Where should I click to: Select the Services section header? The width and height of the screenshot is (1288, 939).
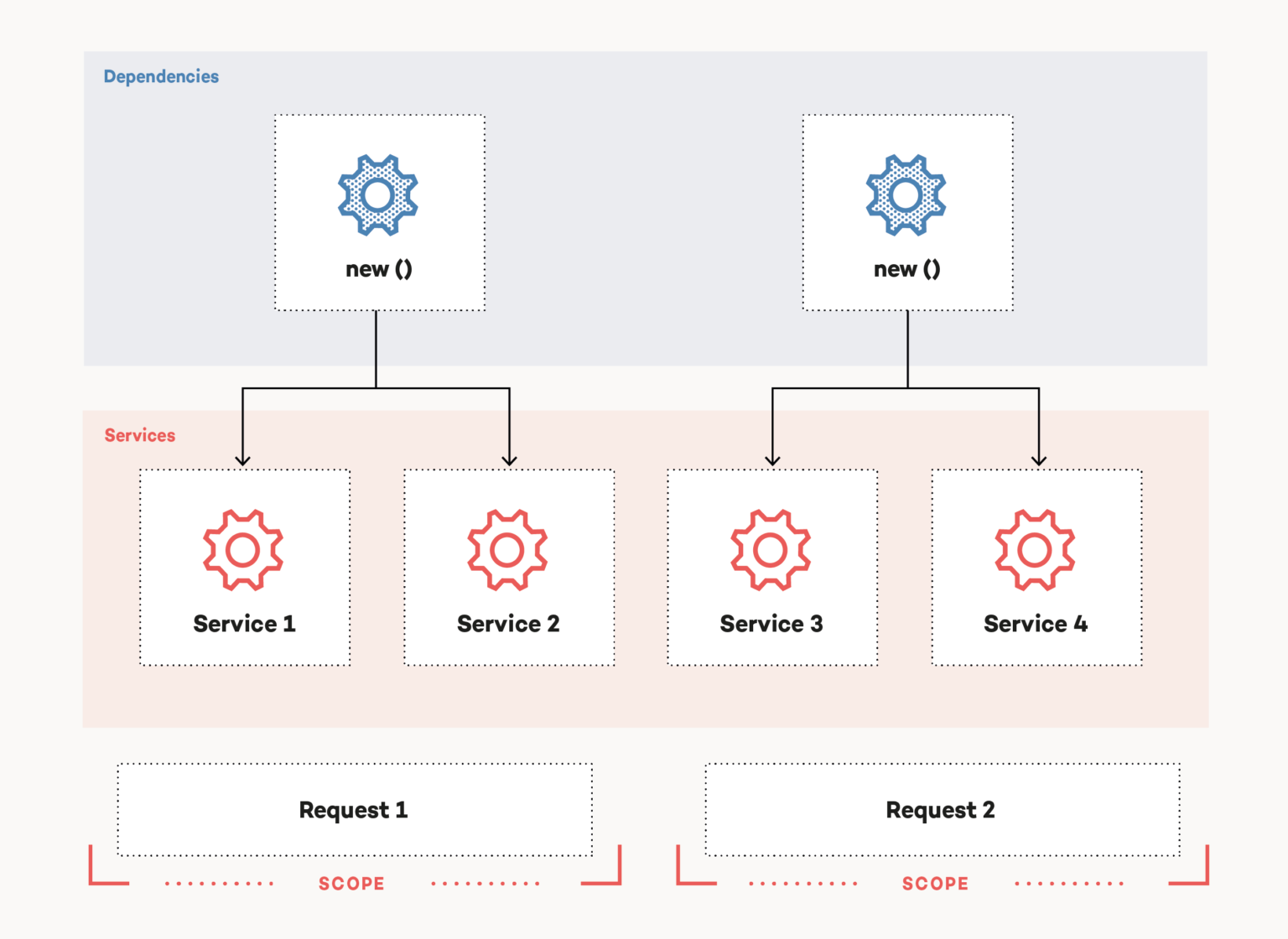(x=139, y=435)
